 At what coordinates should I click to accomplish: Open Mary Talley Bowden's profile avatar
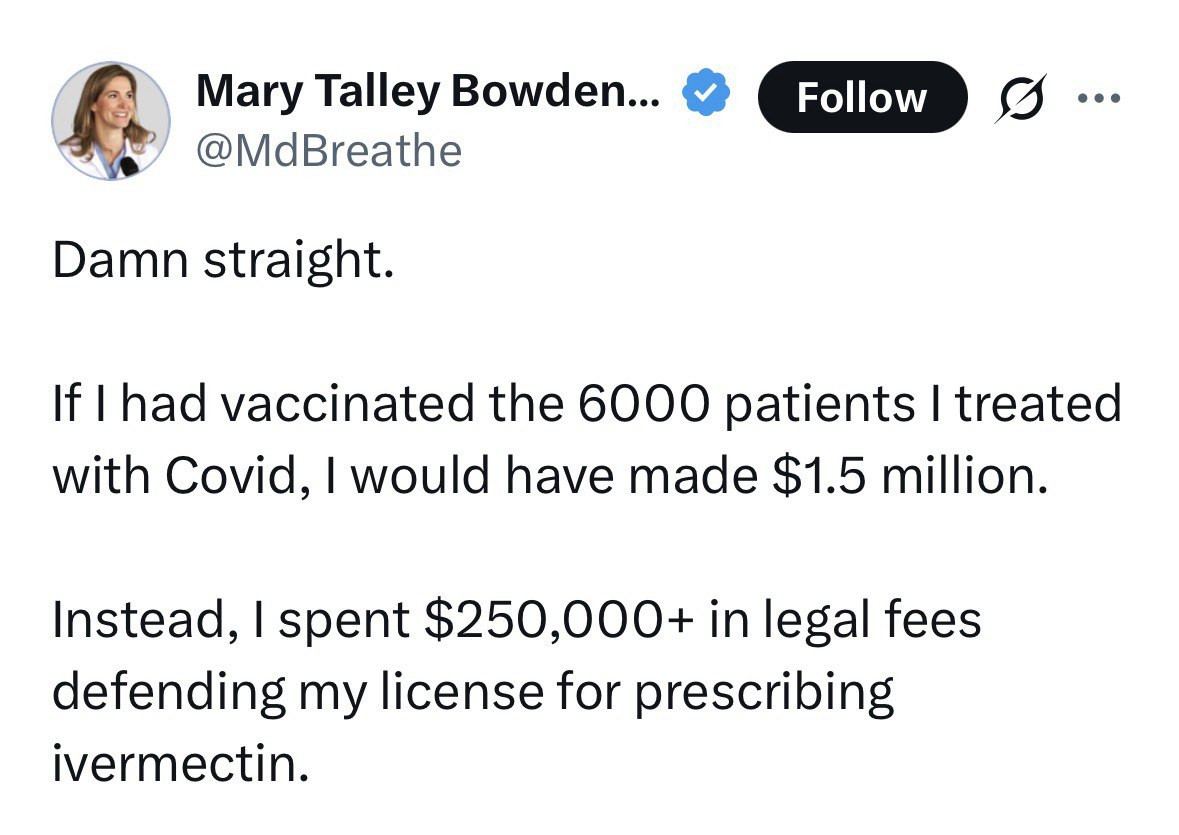pos(111,121)
